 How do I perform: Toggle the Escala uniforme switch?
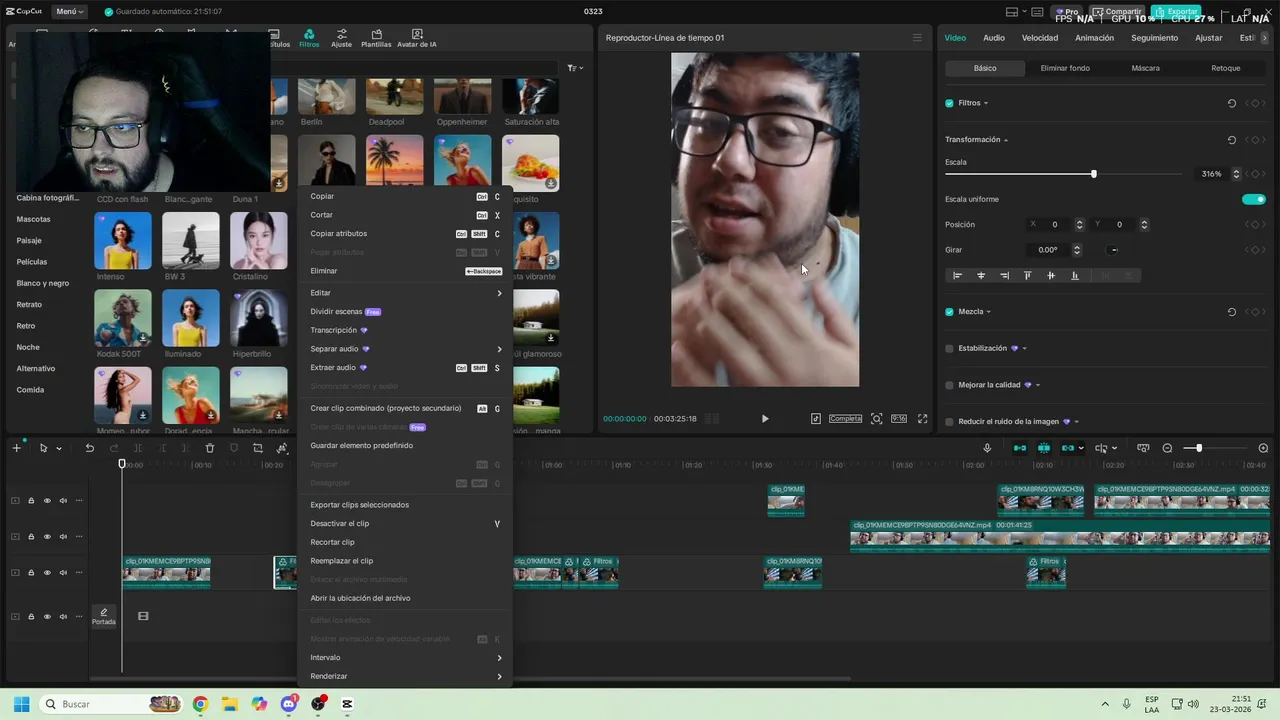tap(1254, 199)
